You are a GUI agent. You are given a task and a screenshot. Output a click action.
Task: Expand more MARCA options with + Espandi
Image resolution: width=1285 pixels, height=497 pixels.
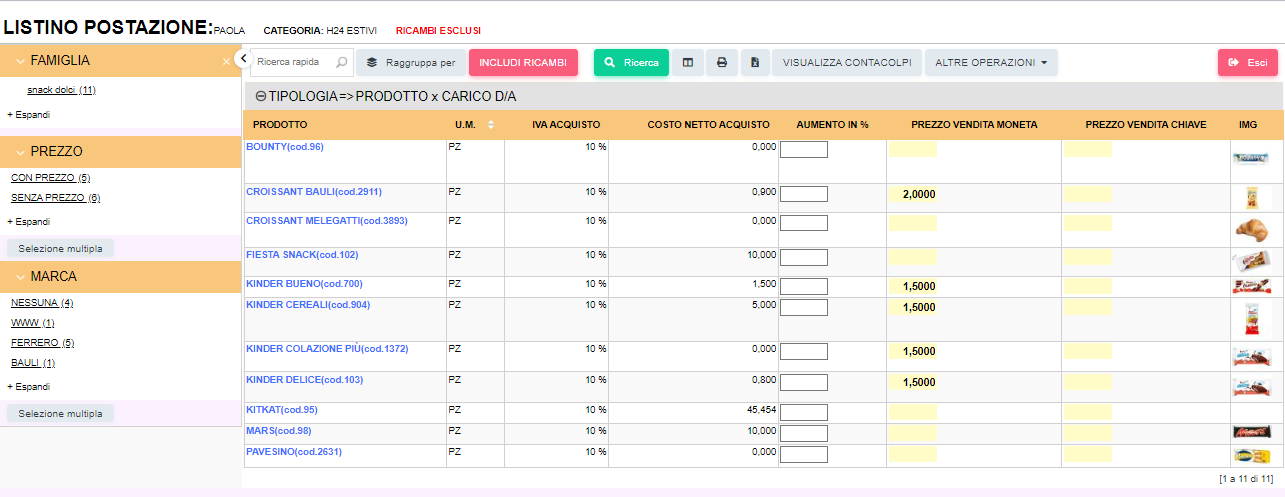pos(29,386)
